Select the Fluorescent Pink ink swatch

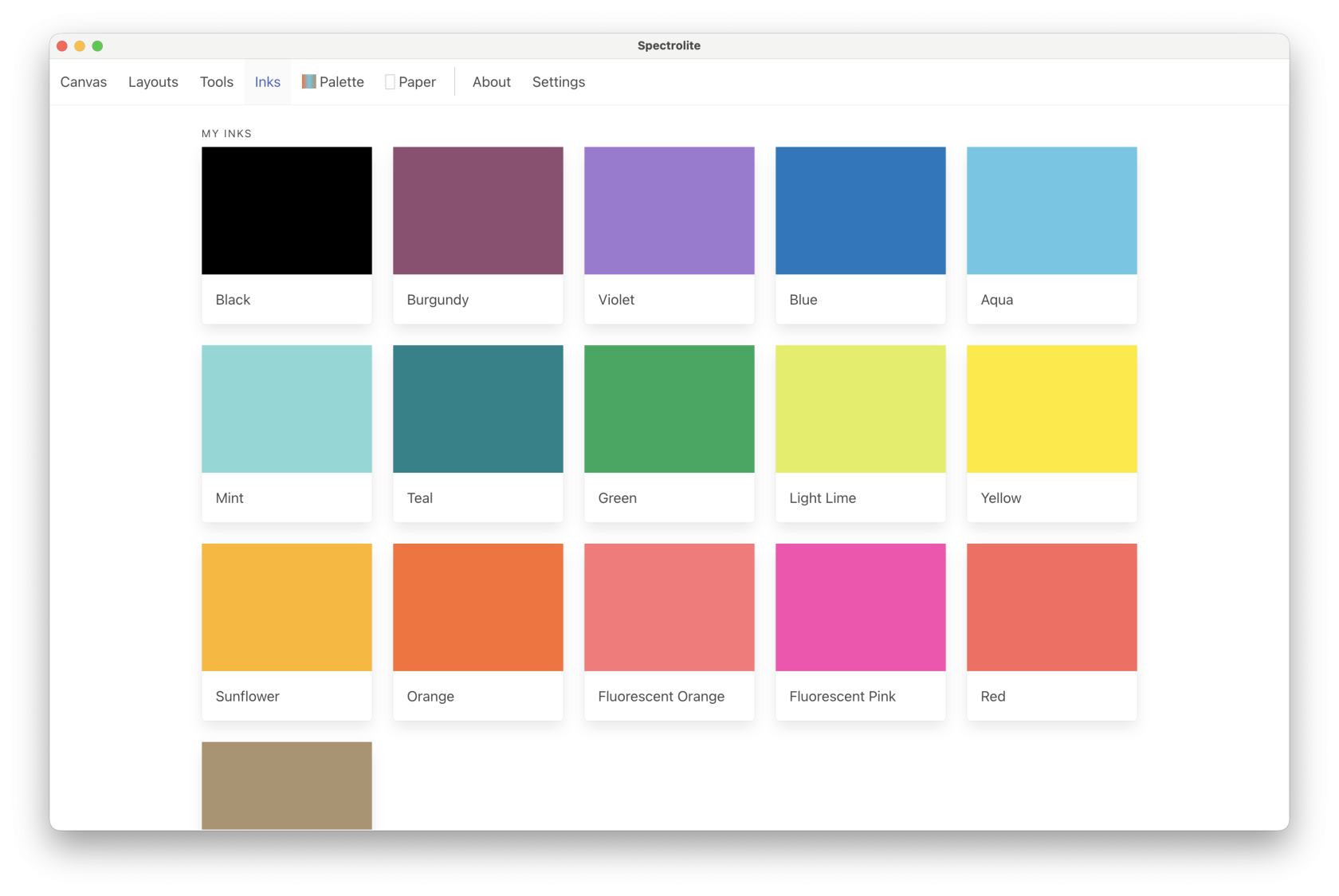861,607
